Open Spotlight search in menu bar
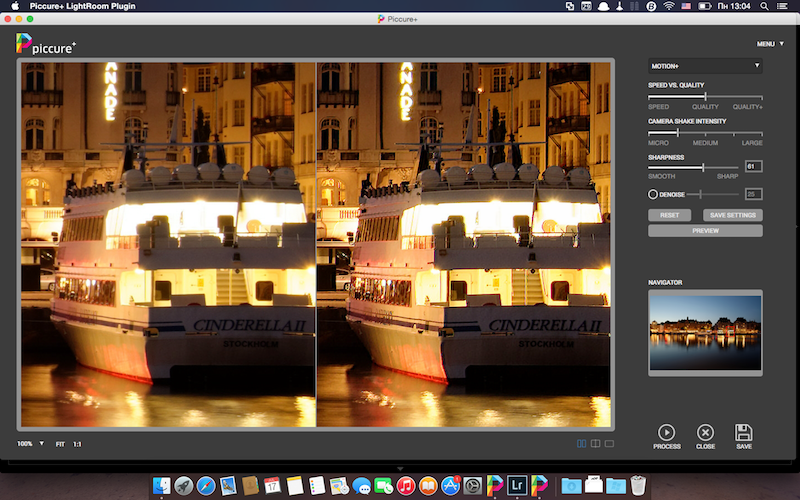 (765, 6)
